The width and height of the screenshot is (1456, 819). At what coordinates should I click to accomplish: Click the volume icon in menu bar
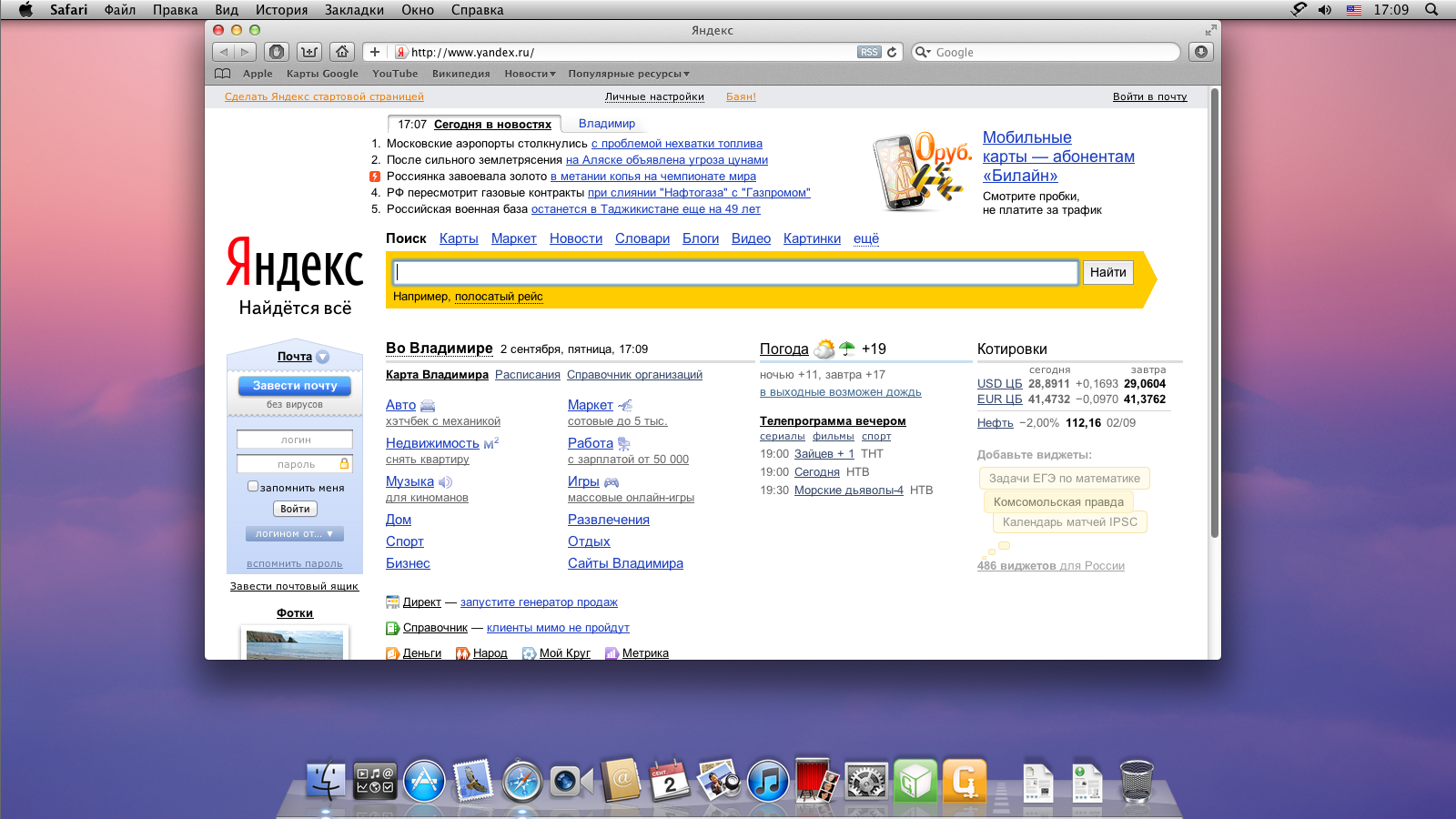pos(1325,10)
